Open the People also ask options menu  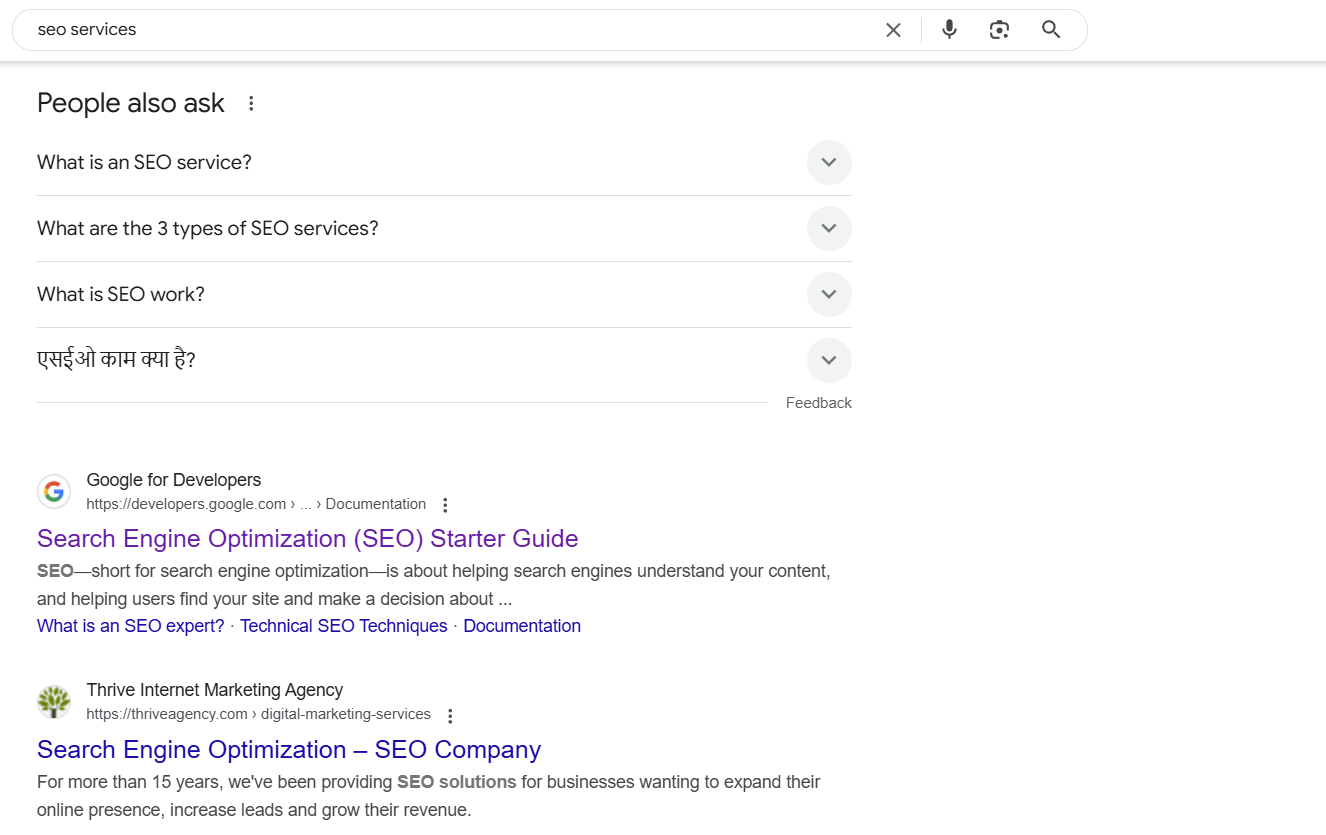pyautogui.click(x=251, y=103)
